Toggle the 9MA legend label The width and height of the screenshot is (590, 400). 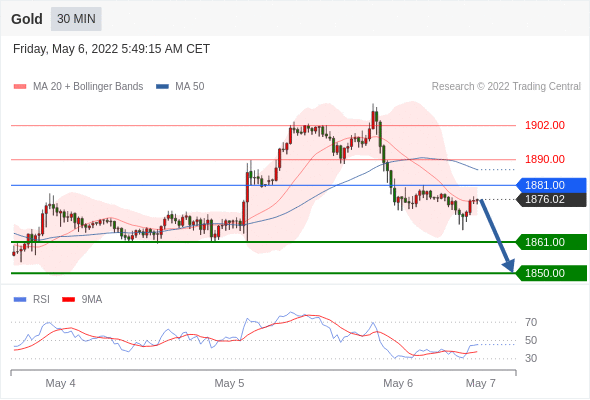(x=92, y=300)
